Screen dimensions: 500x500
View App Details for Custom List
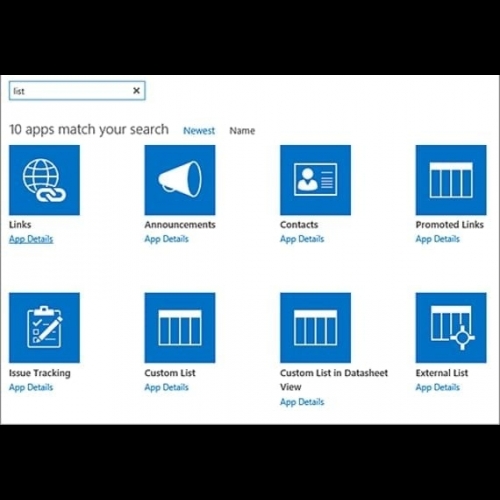click(167, 387)
